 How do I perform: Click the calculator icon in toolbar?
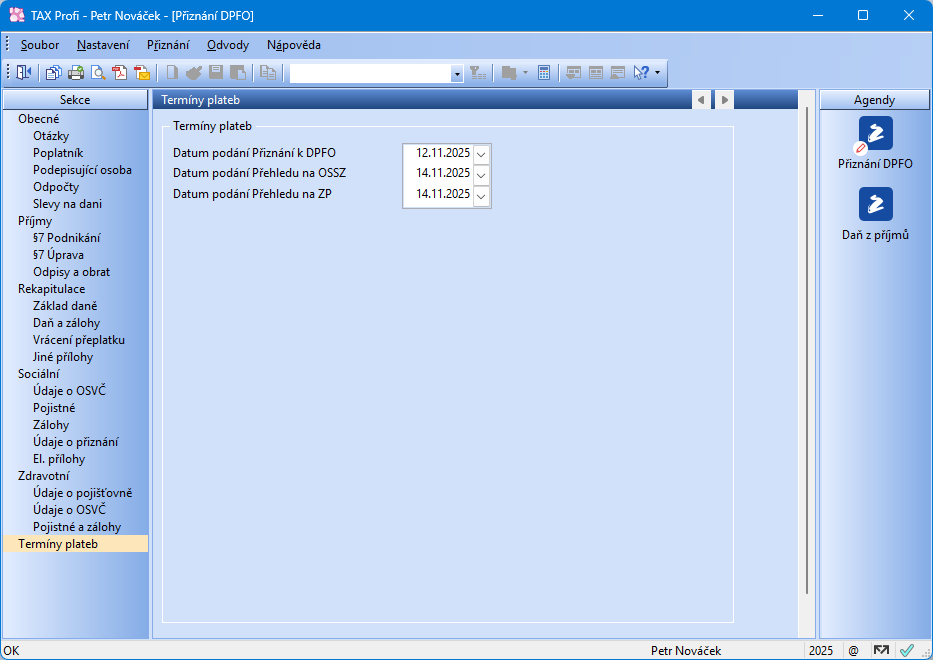coord(544,72)
